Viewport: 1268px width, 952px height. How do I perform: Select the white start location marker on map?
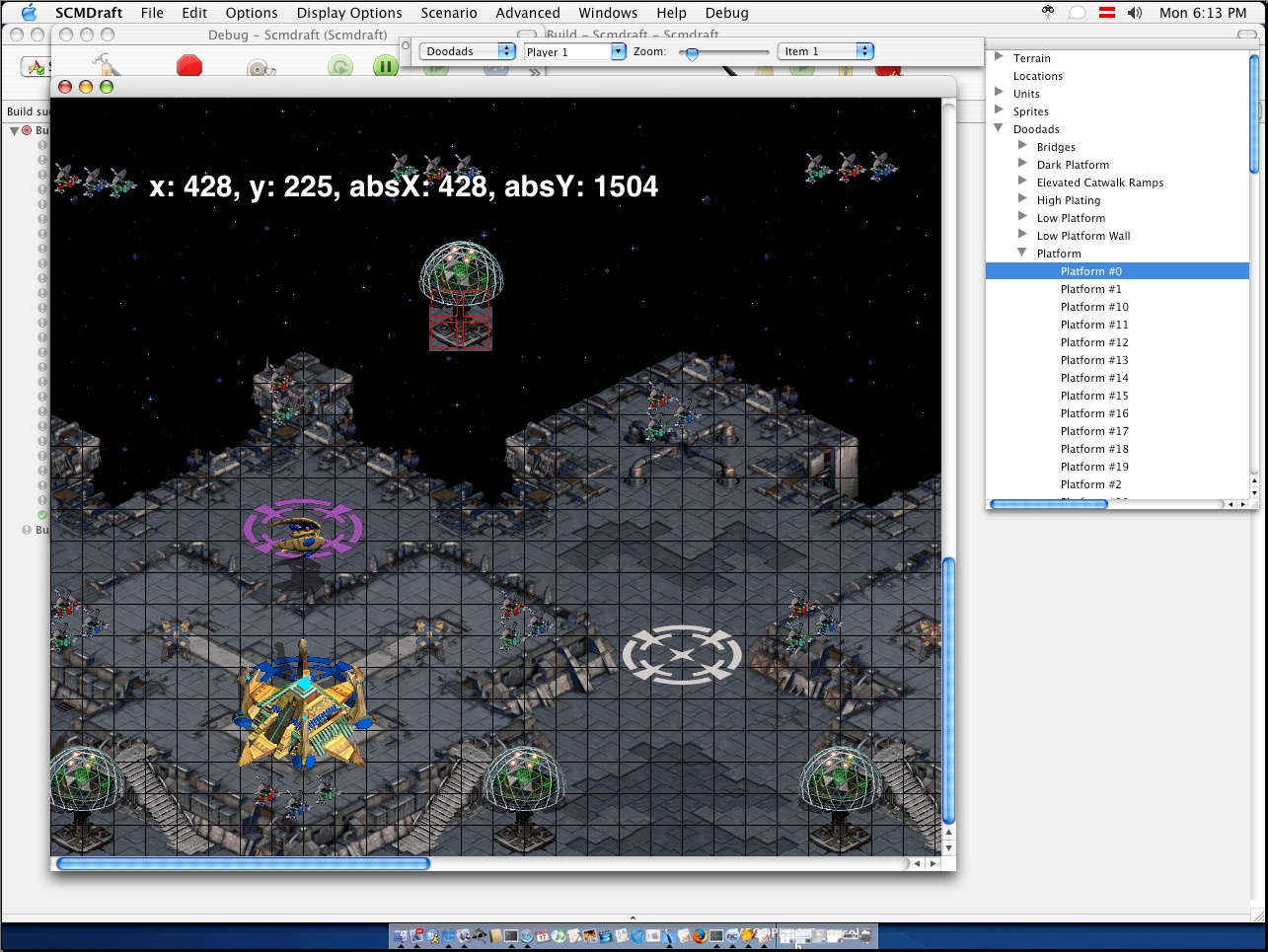pos(681,654)
